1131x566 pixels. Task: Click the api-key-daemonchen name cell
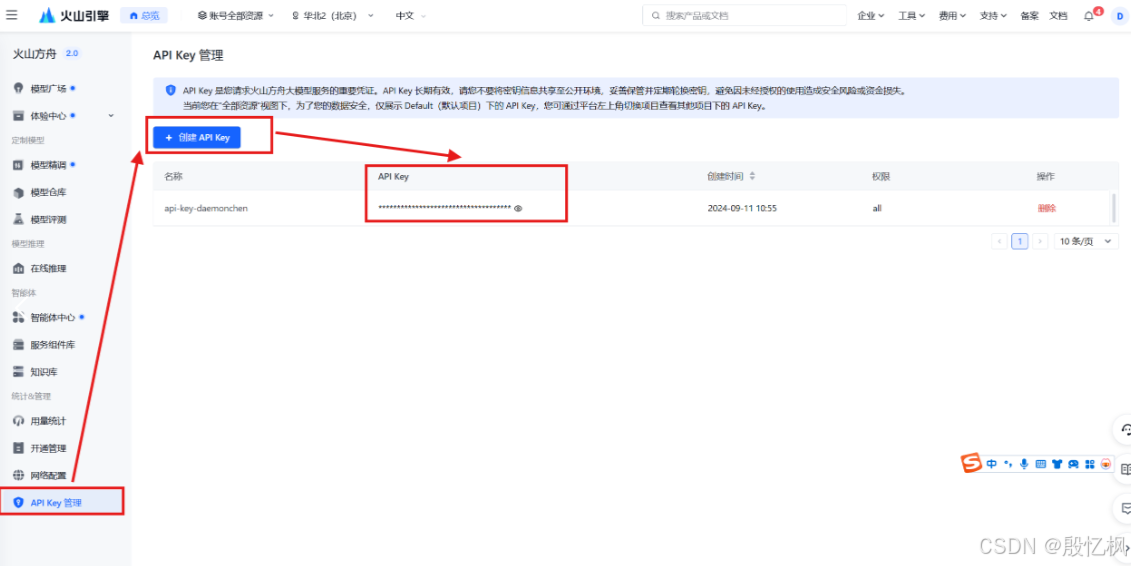click(x=206, y=208)
